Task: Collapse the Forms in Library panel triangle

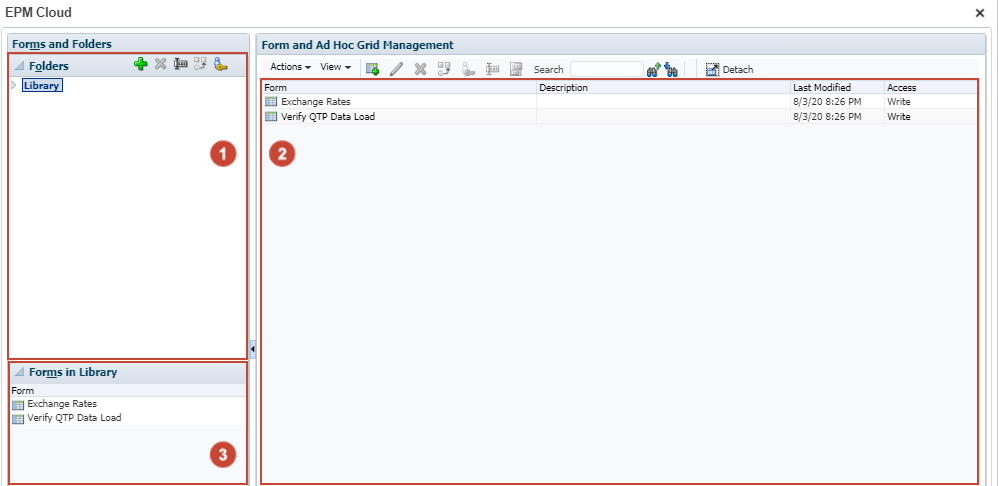Action: (18, 373)
